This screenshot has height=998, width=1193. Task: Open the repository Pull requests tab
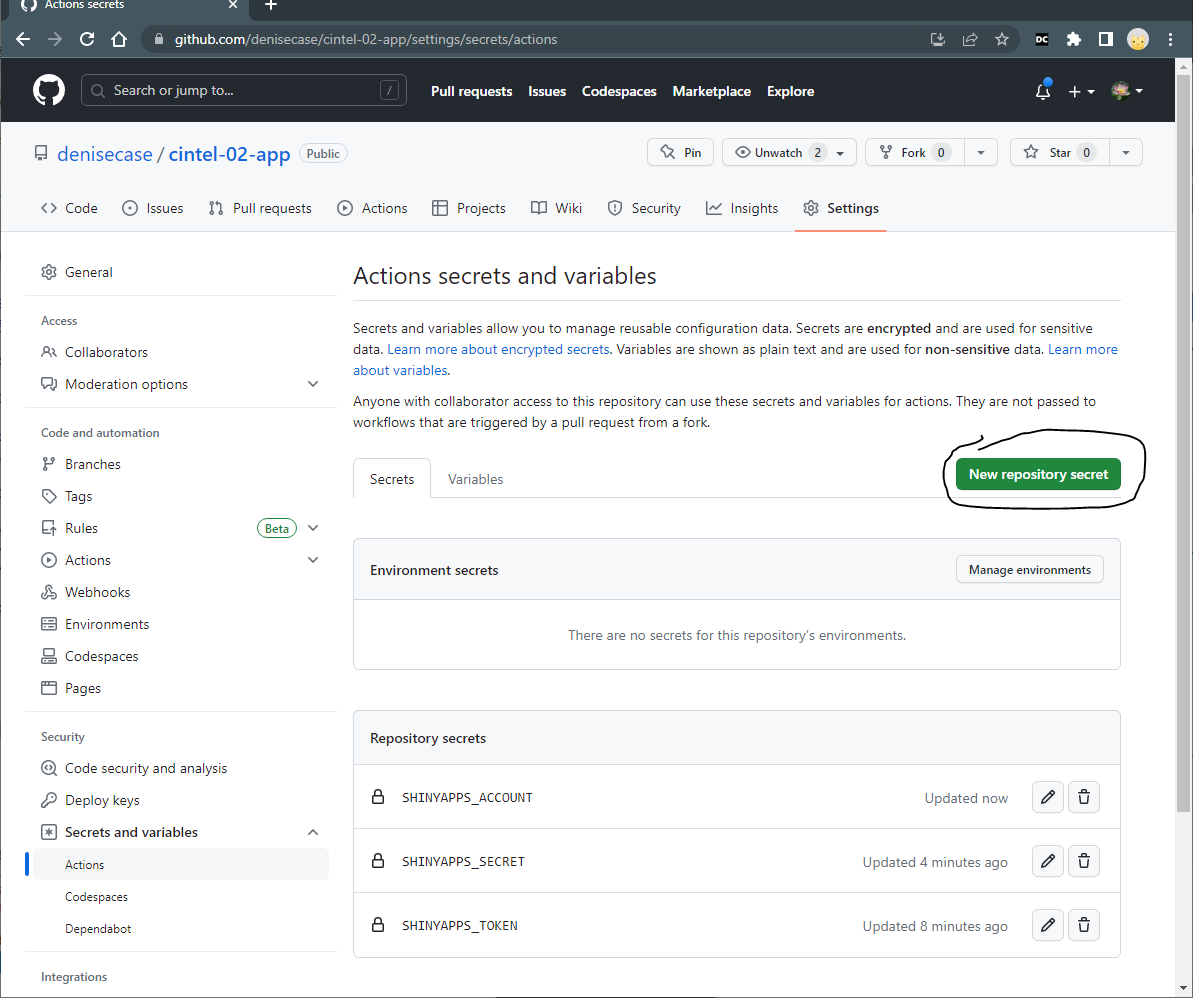tap(260, 208)
